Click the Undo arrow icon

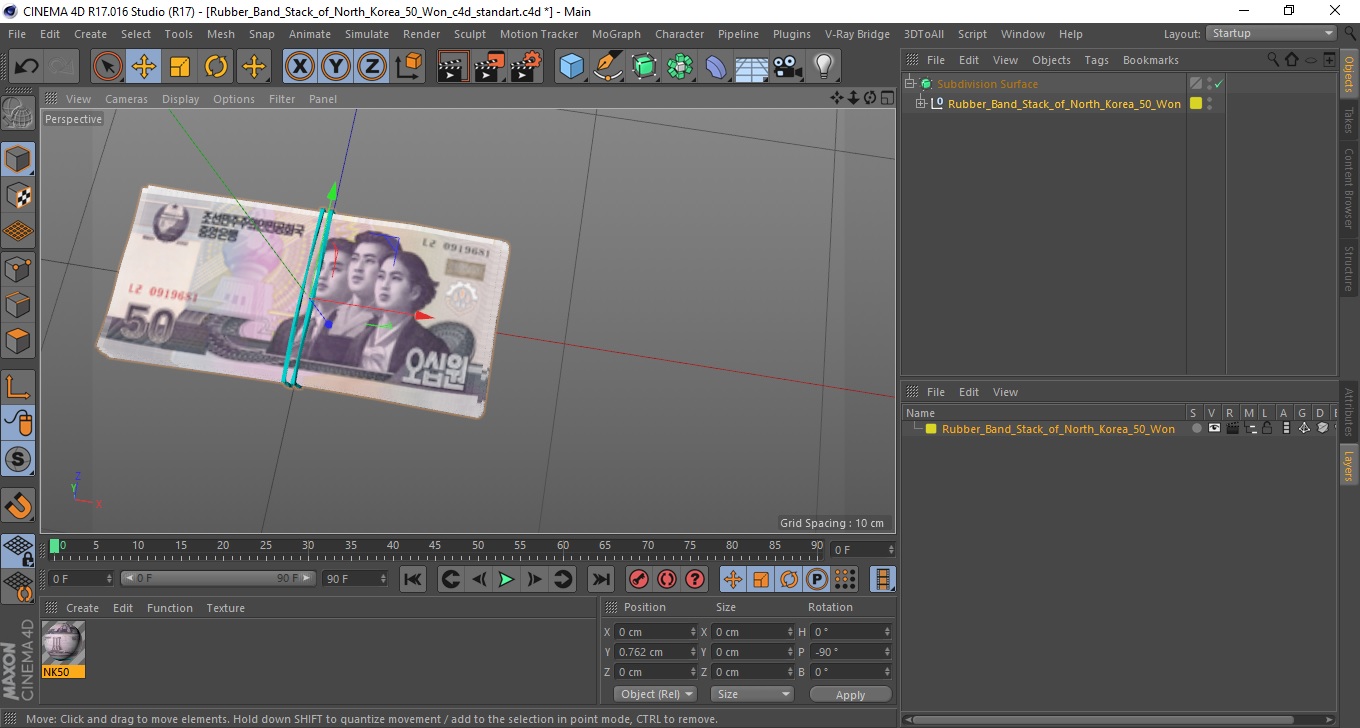coord(27,67)
